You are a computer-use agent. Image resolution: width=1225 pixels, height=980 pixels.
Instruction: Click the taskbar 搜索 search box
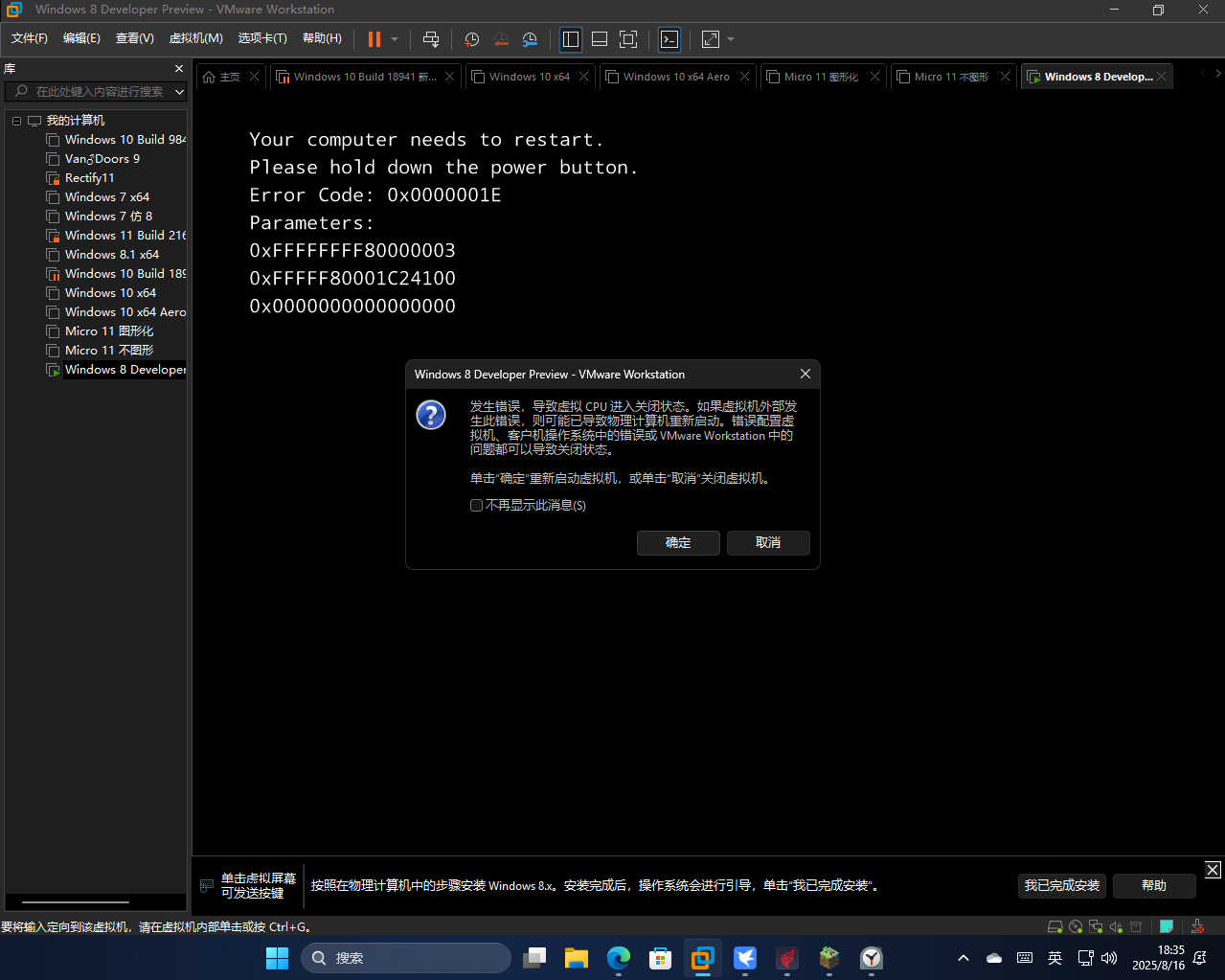point(406,958)
